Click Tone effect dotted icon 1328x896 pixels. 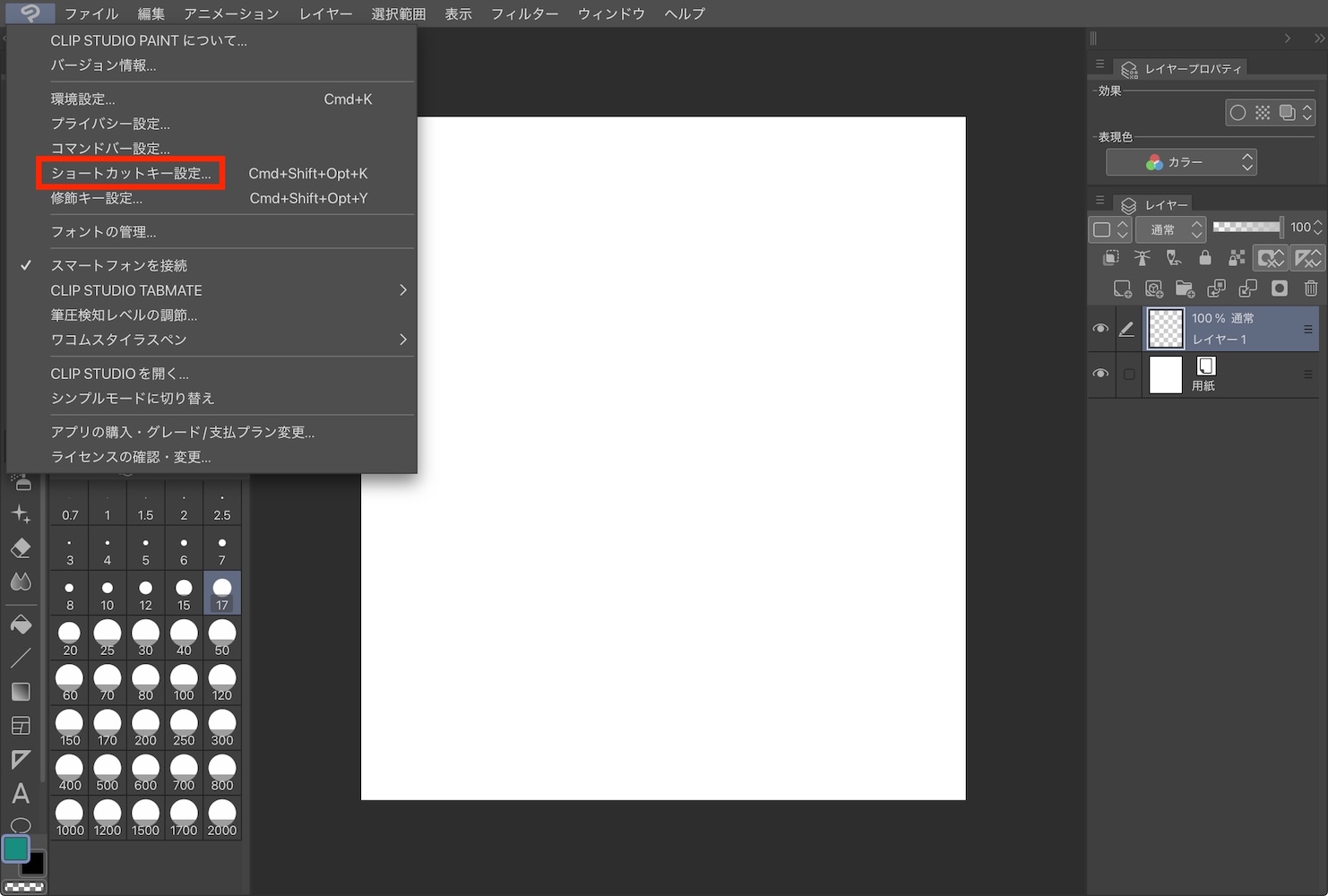coord(1263,113)
